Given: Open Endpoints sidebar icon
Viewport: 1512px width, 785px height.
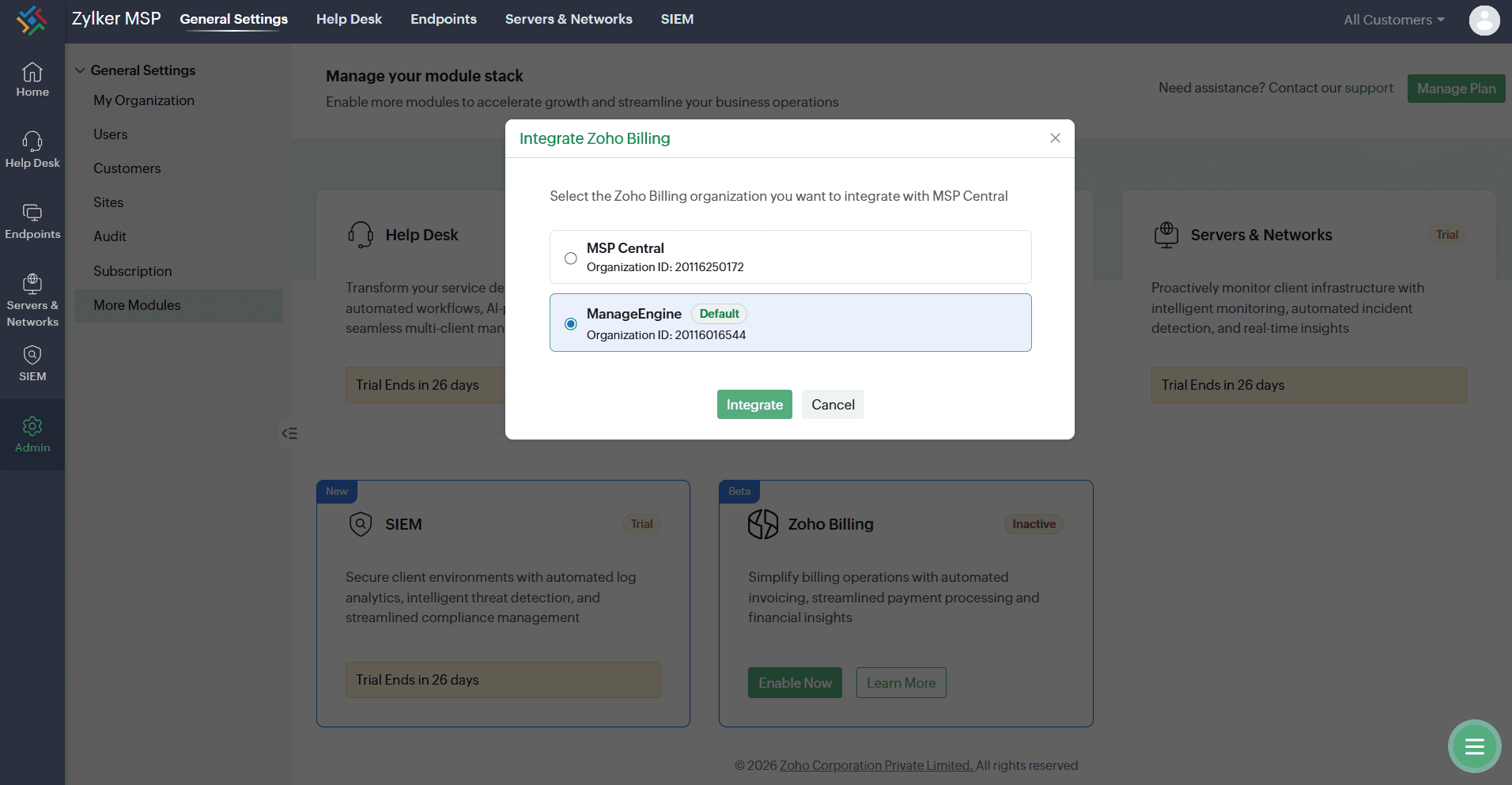Looking at the screenshot, I should (32, 221).
